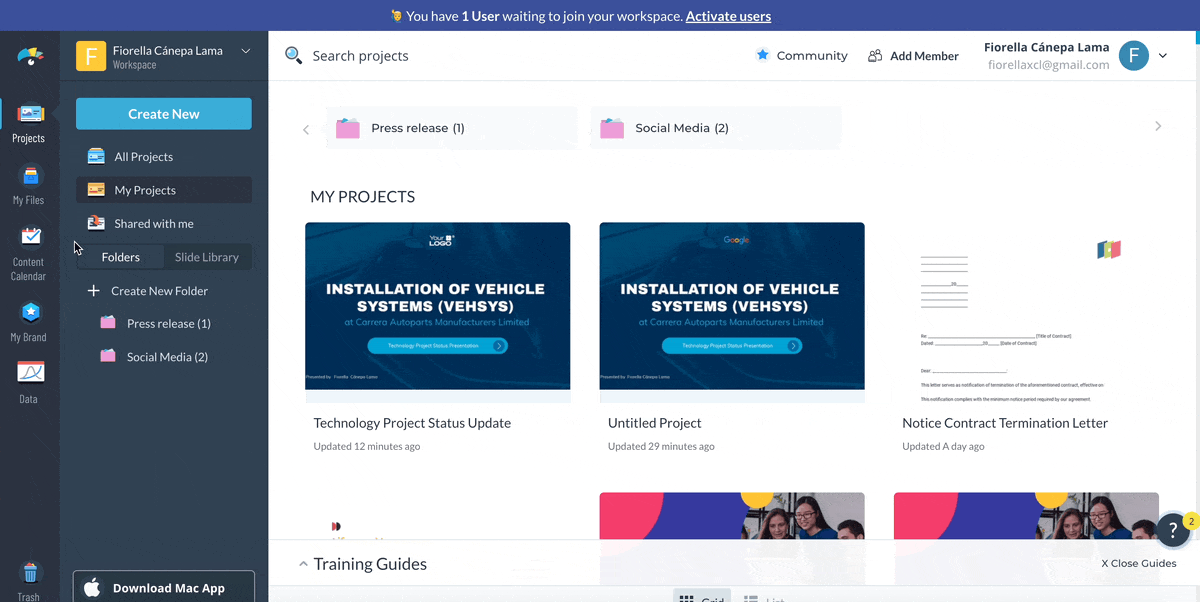Expand the workspace switcher chevron
The width and height of the screenshot is (1200, 602).
[246, 50]
